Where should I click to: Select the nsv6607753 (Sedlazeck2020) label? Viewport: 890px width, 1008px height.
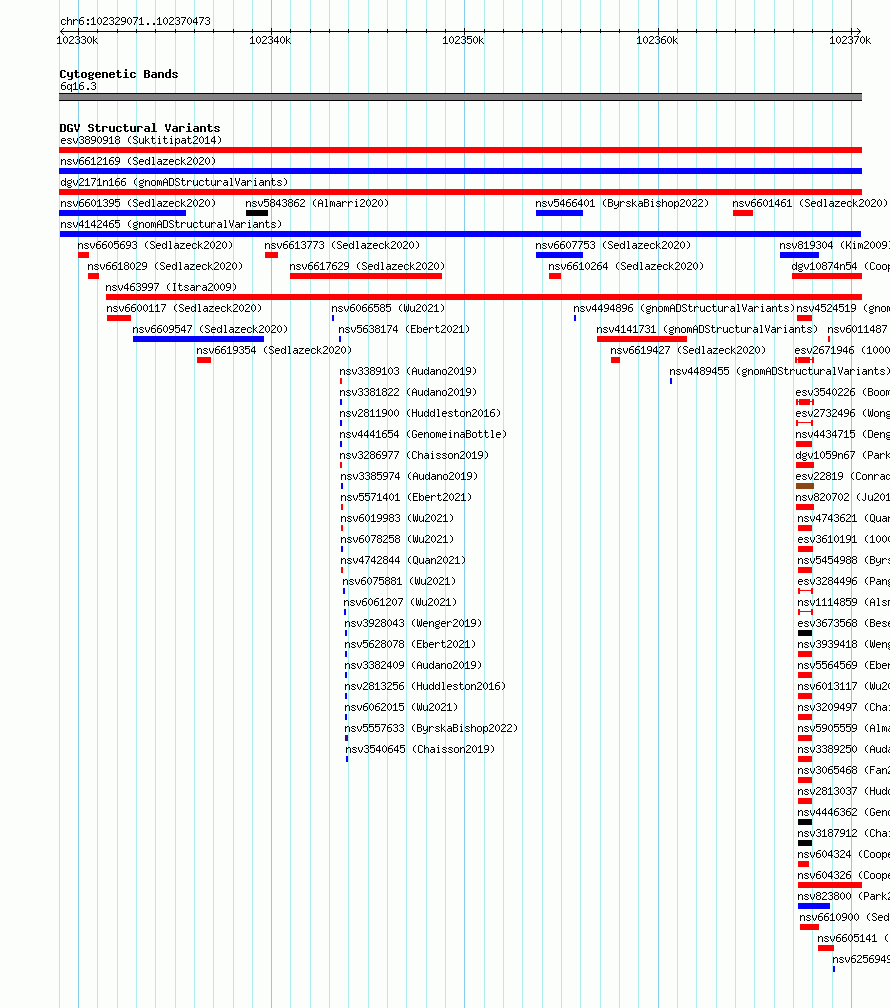pos(613,246)
